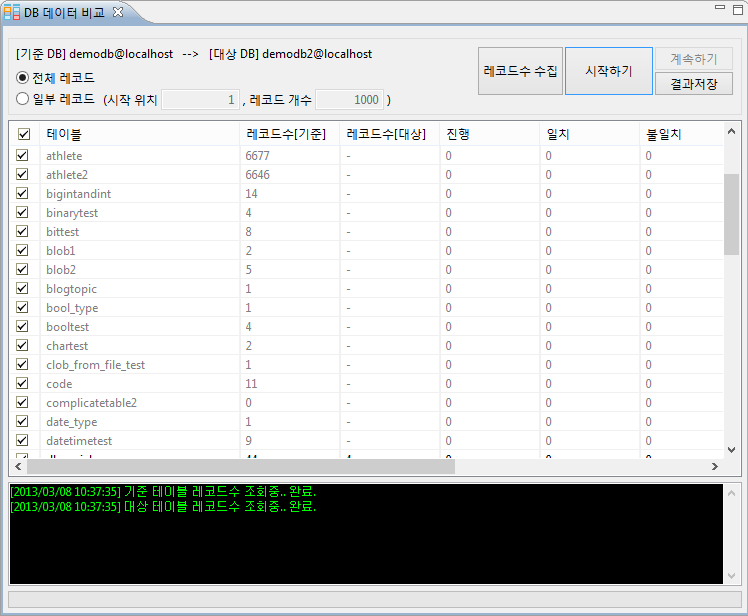Select the 전체 레코드 radio button
Image resolution: width=748 pixels, height=616 pixels.
tap(22, 77)
